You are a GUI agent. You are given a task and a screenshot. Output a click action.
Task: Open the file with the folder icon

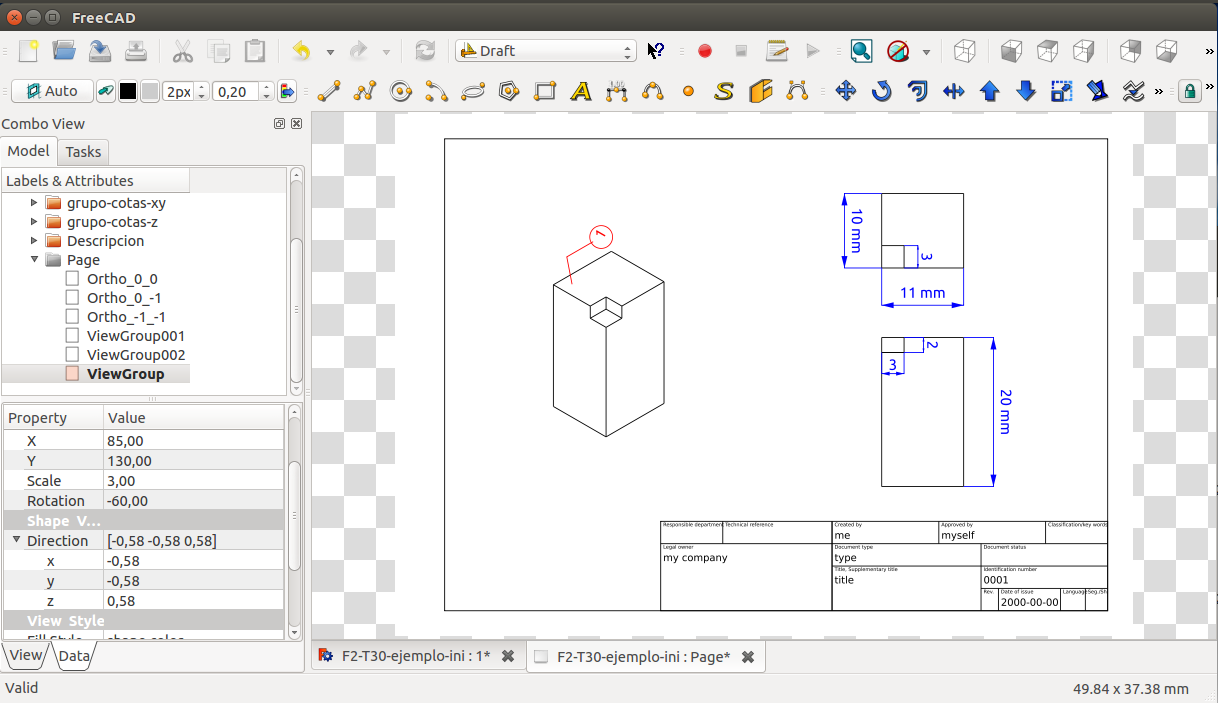click(64, 51)
